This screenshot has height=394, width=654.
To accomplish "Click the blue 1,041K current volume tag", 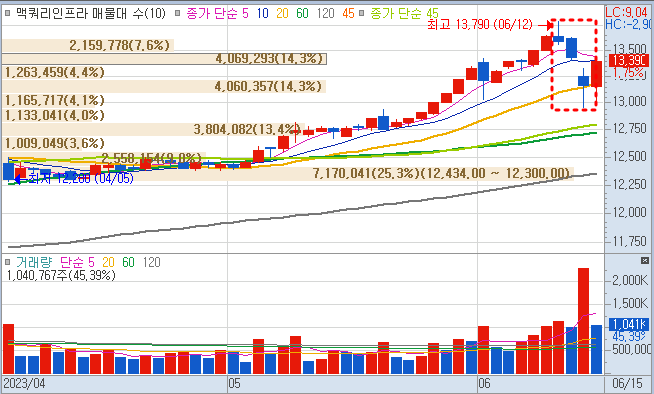I will [629, 324].
